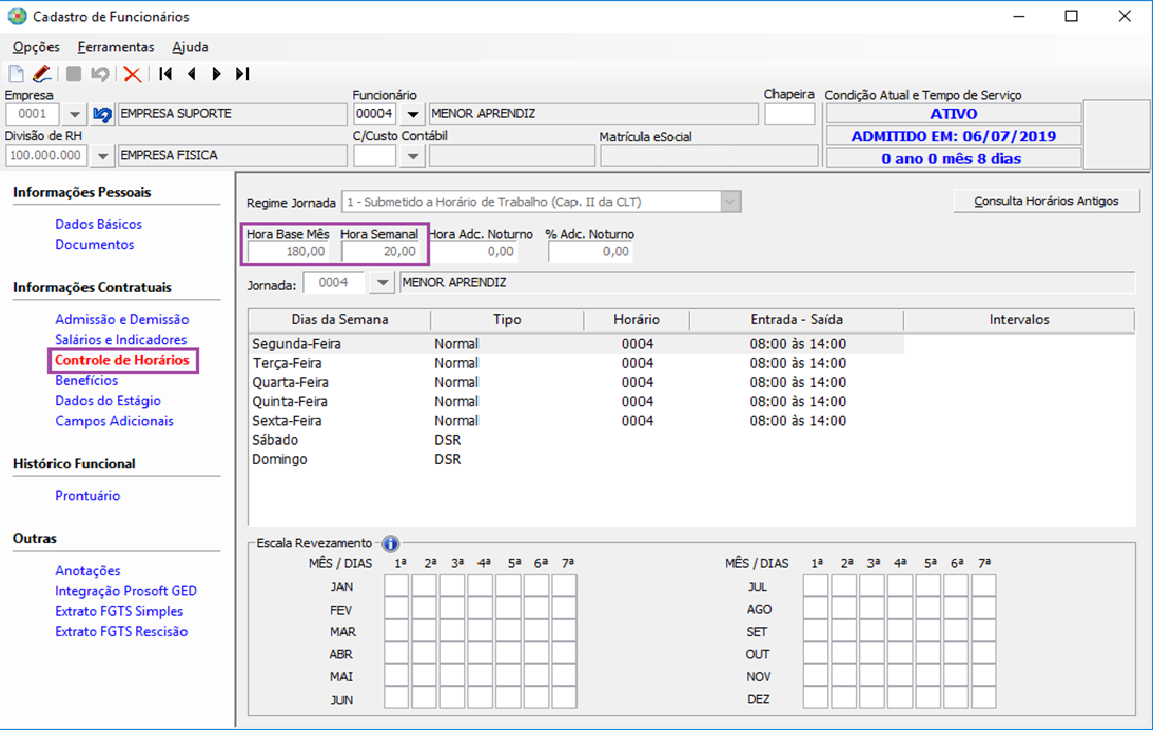
Task: Open Admissão e Demissão section
Action: 122,319
